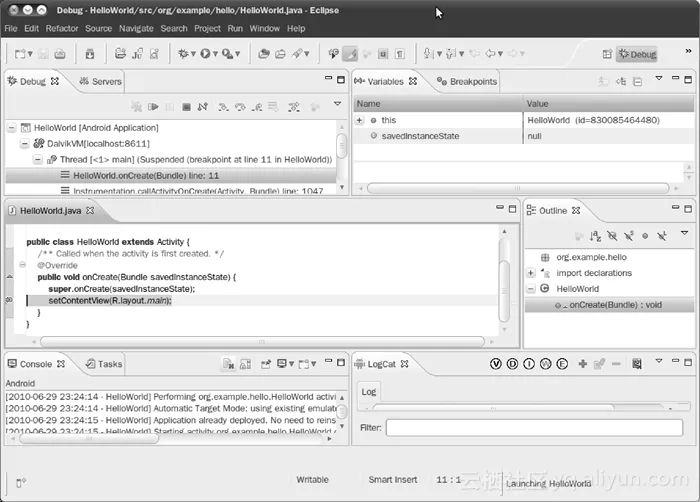
Task: Sort Outline members alphabetically
Action: click(x=596, y=236)
